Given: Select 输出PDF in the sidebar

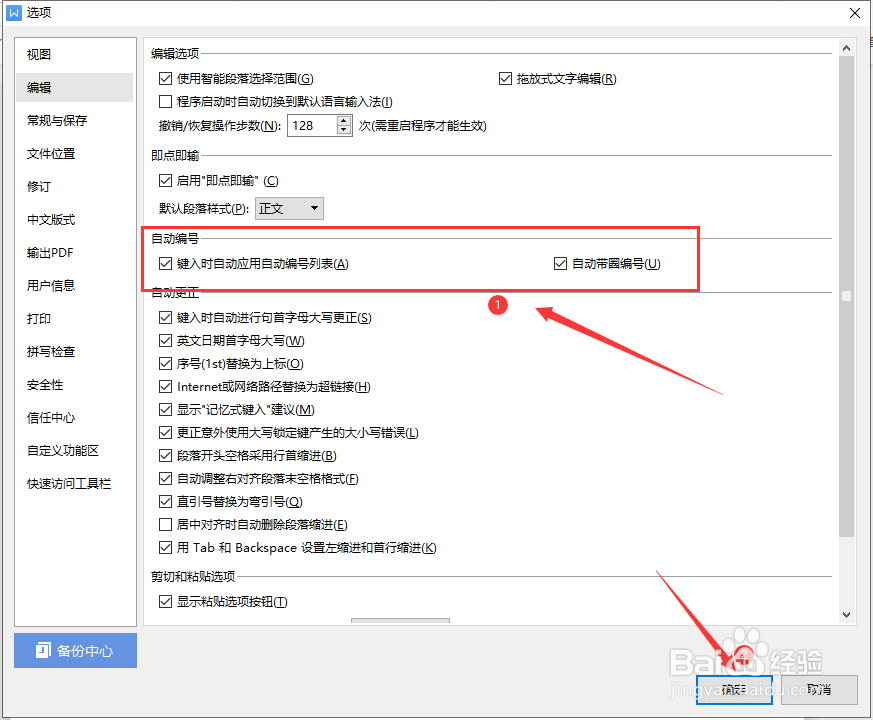Looking at the screenshot, I should point(50,253).
